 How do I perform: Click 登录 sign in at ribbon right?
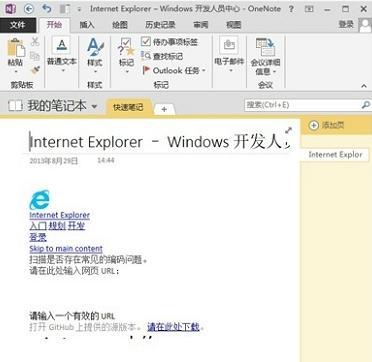(347, 24)
